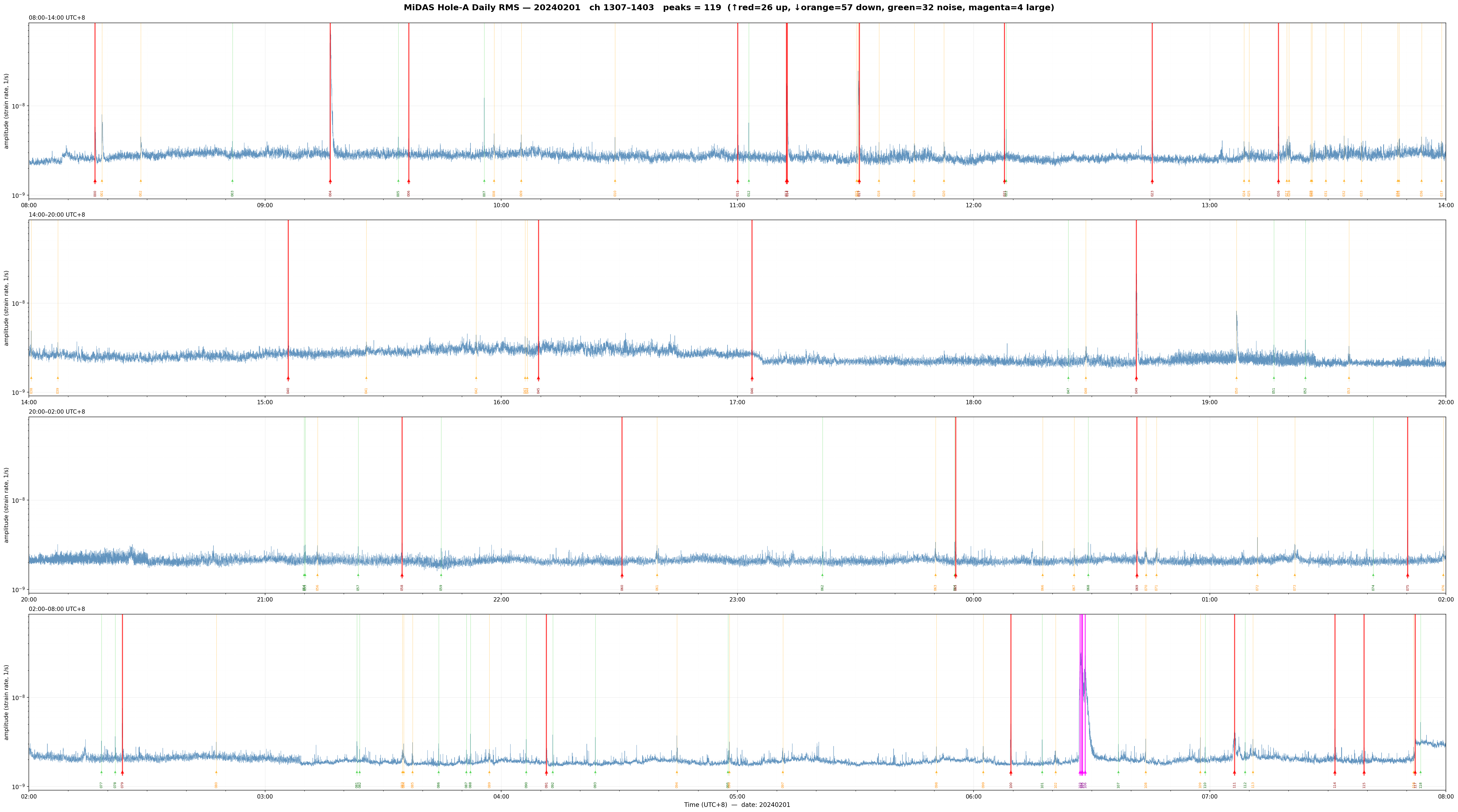Image resolution: width=1458 pixels, height=812 pixels.
Task: Pick the green noise marker labeled 093
Action: point(595,772)
